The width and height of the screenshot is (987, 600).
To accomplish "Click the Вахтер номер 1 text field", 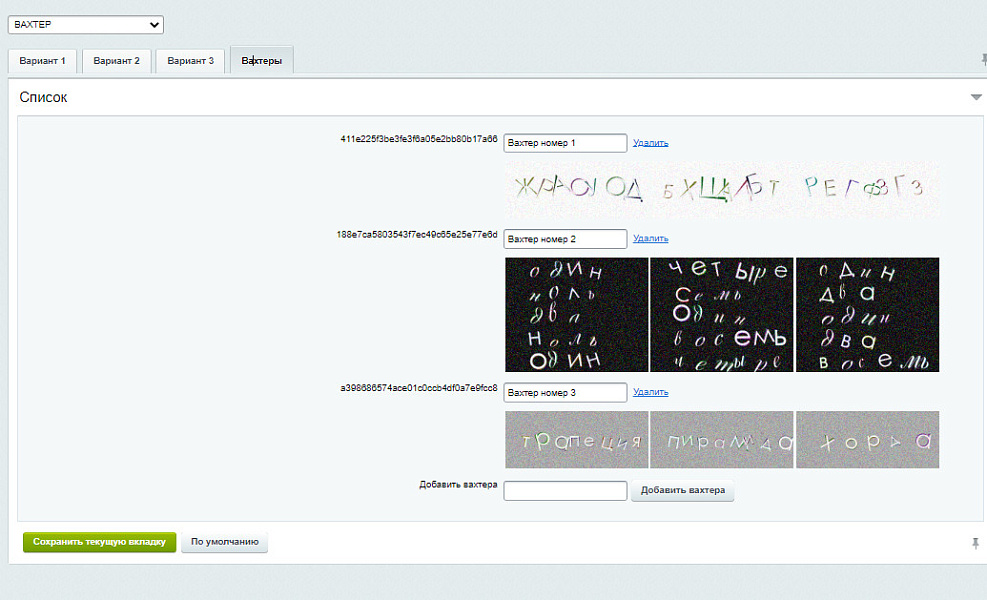I will [565, 143].
